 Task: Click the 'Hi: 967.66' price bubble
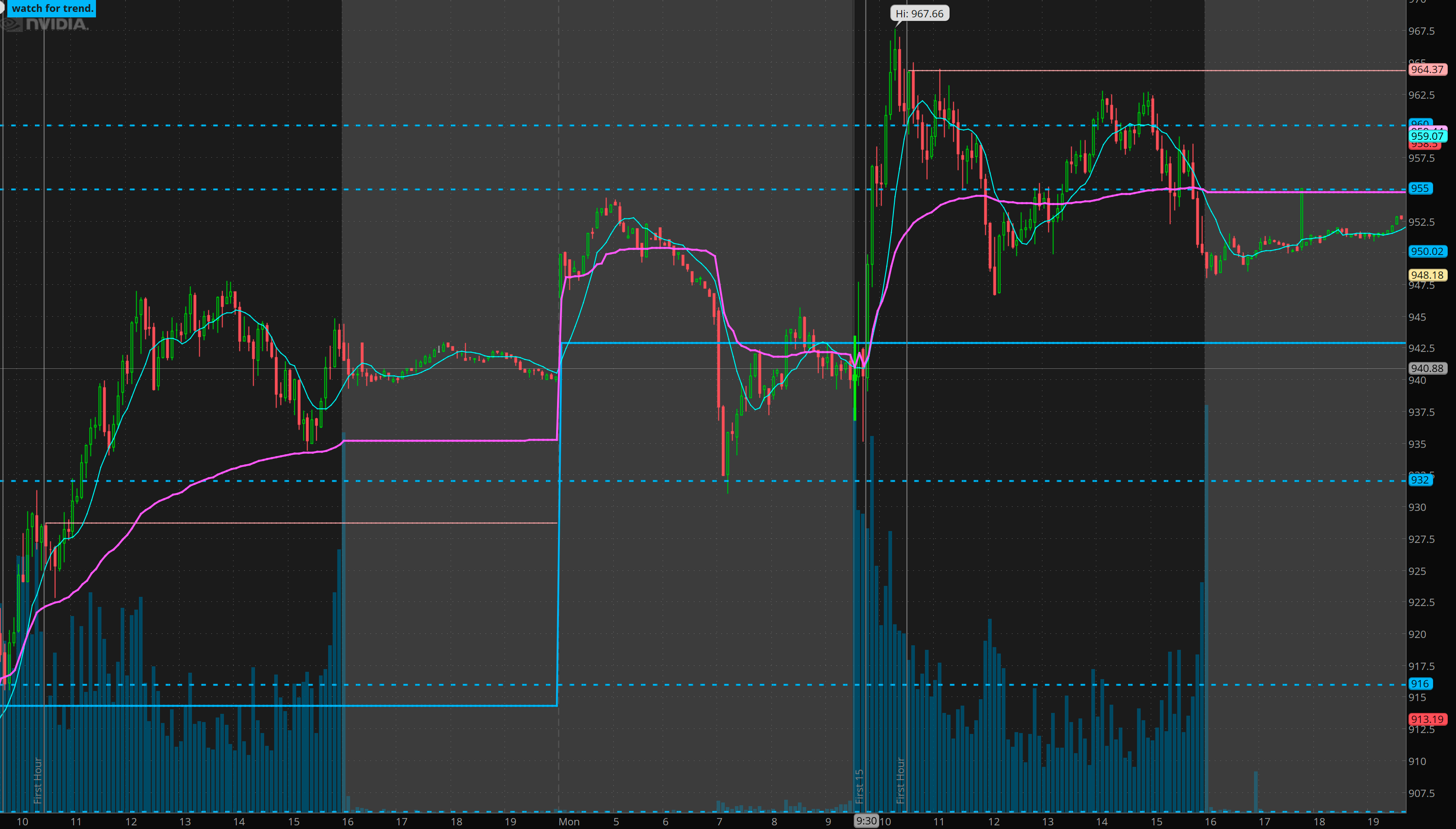(919, 14)
